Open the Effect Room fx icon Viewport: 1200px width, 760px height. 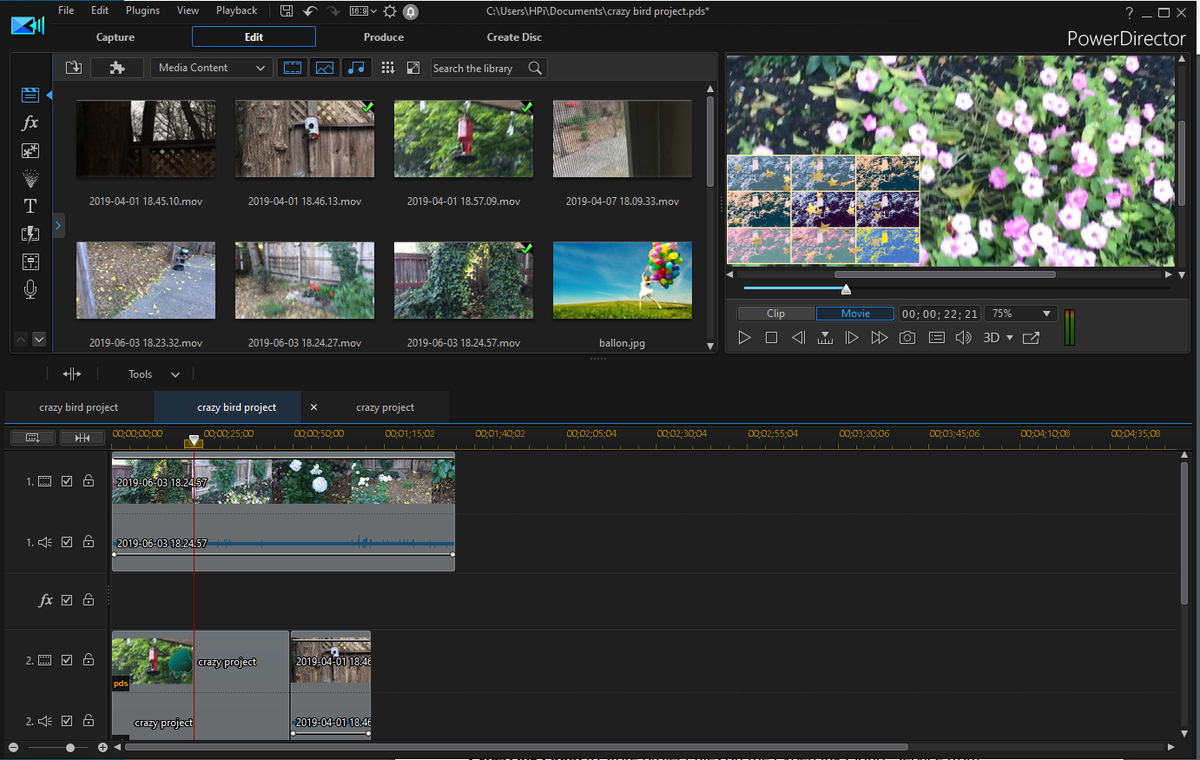(x=30, y=122)
